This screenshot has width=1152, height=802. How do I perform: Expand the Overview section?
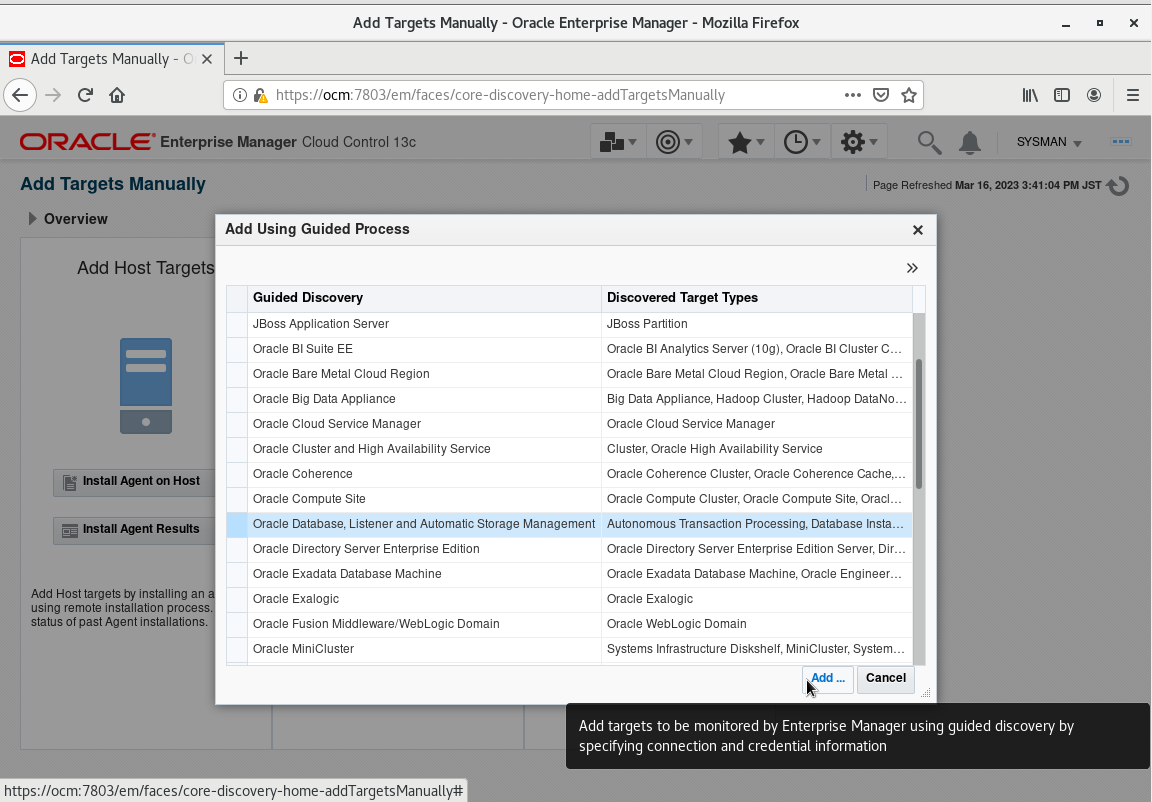tap(32, 219)
